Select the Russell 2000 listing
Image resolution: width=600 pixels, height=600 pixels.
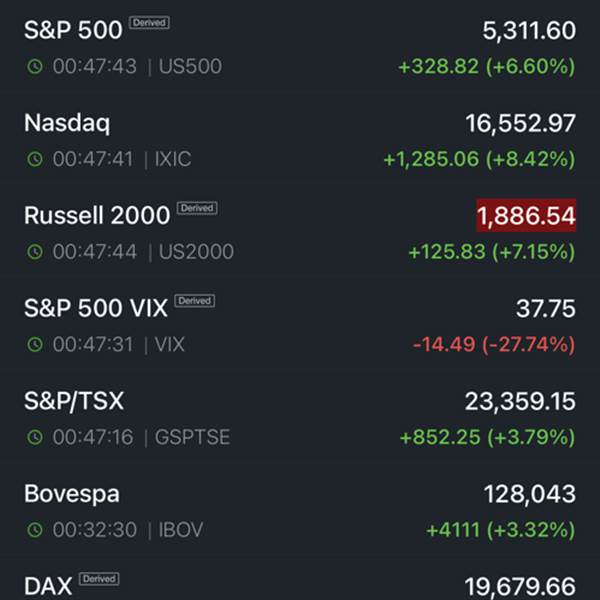coord(300,232)
